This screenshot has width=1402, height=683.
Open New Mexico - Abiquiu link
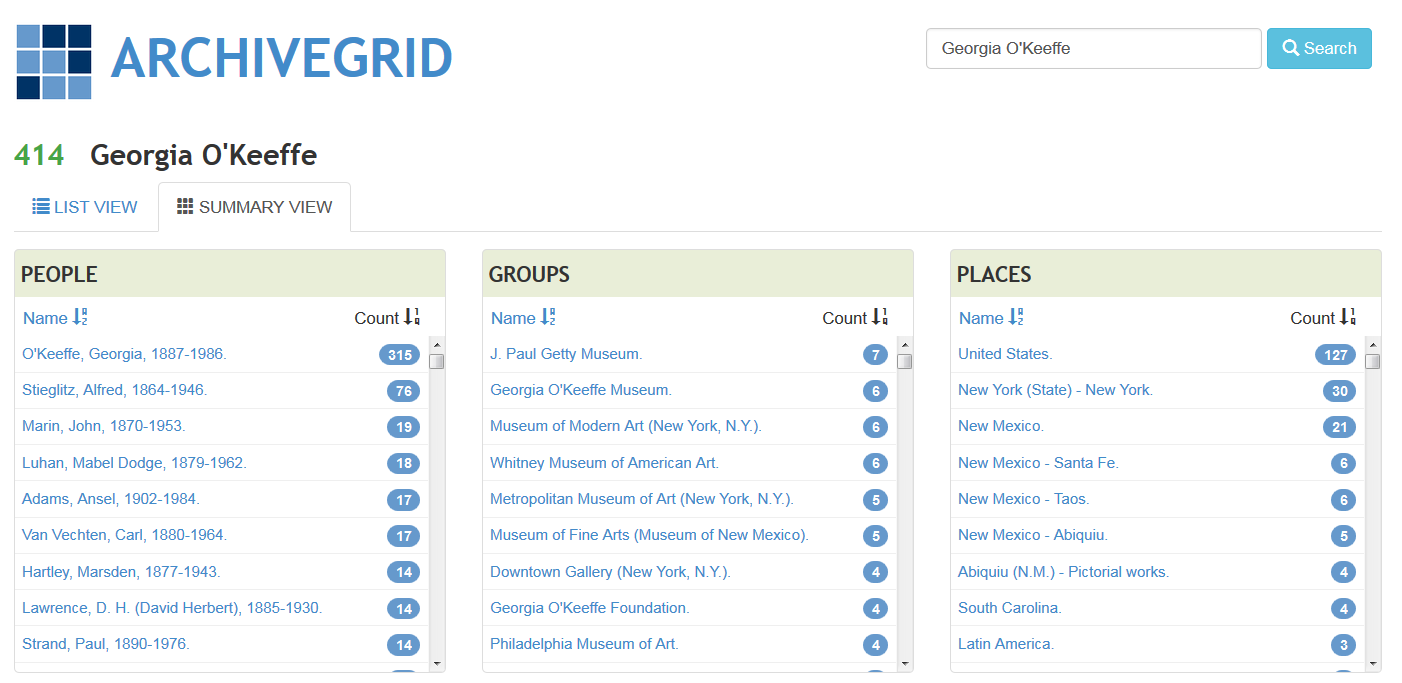coord(1033,535)
